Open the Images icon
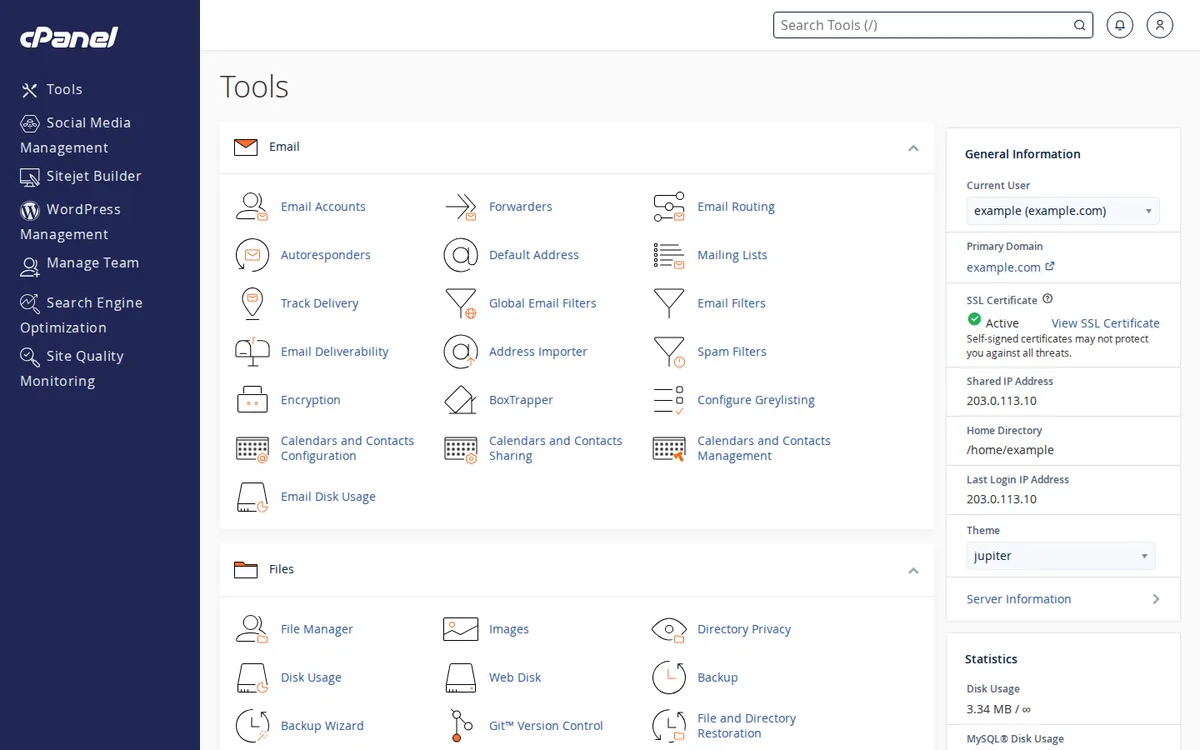The image size is (1200, 750). click(x=460, y=629)
